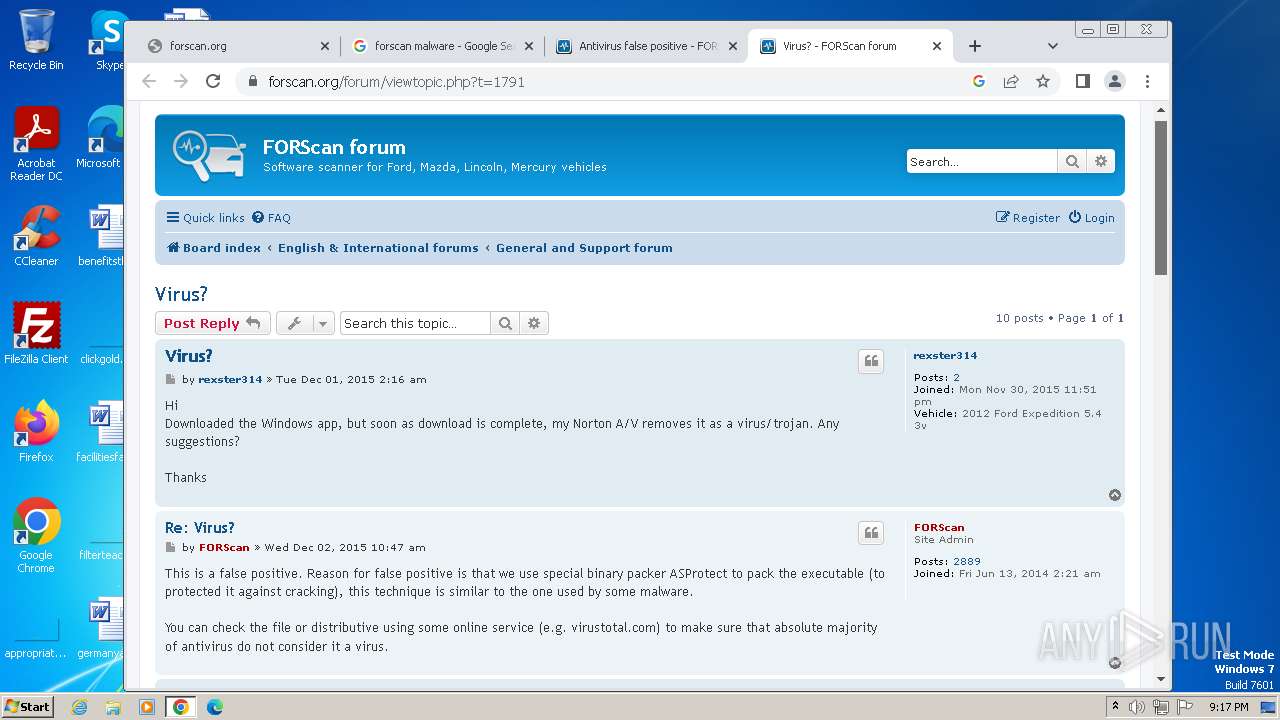Click the Post Reply button
The image size is (1280, 720).
pos(212,323)
